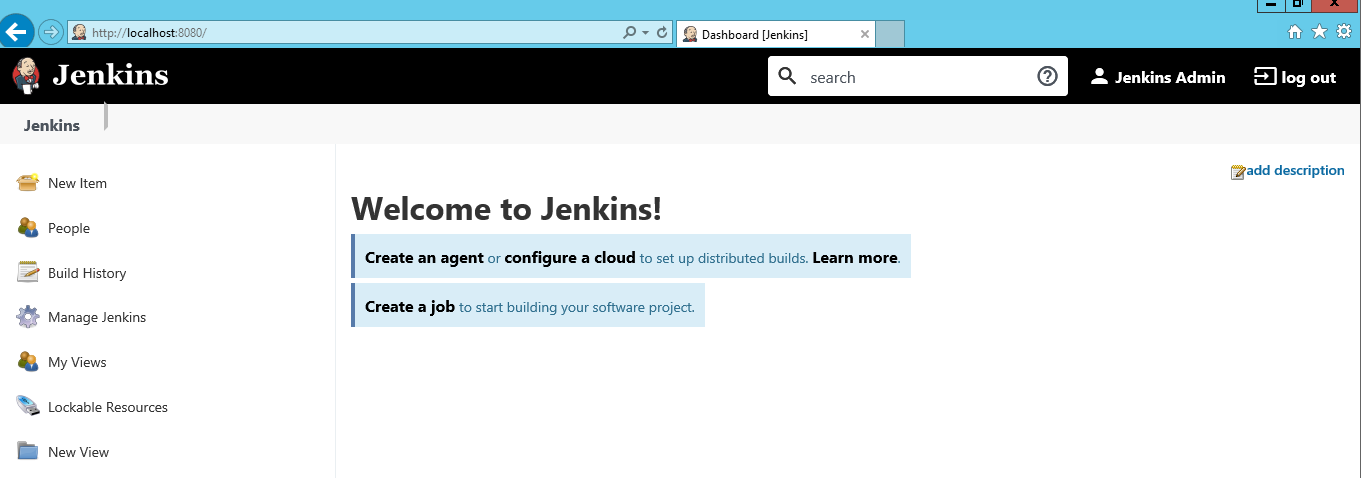
Task: Click the Build History notepad icon
Action: [x=28, y=272]
